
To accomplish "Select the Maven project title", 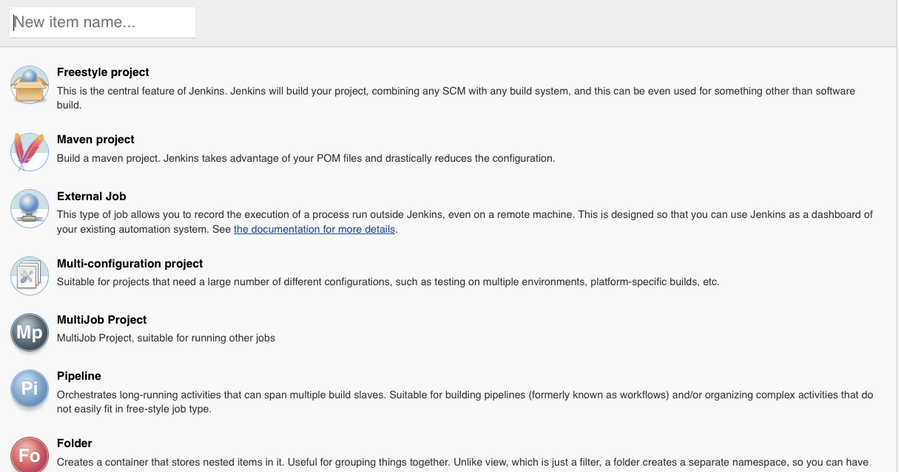I will click(95, 139).
